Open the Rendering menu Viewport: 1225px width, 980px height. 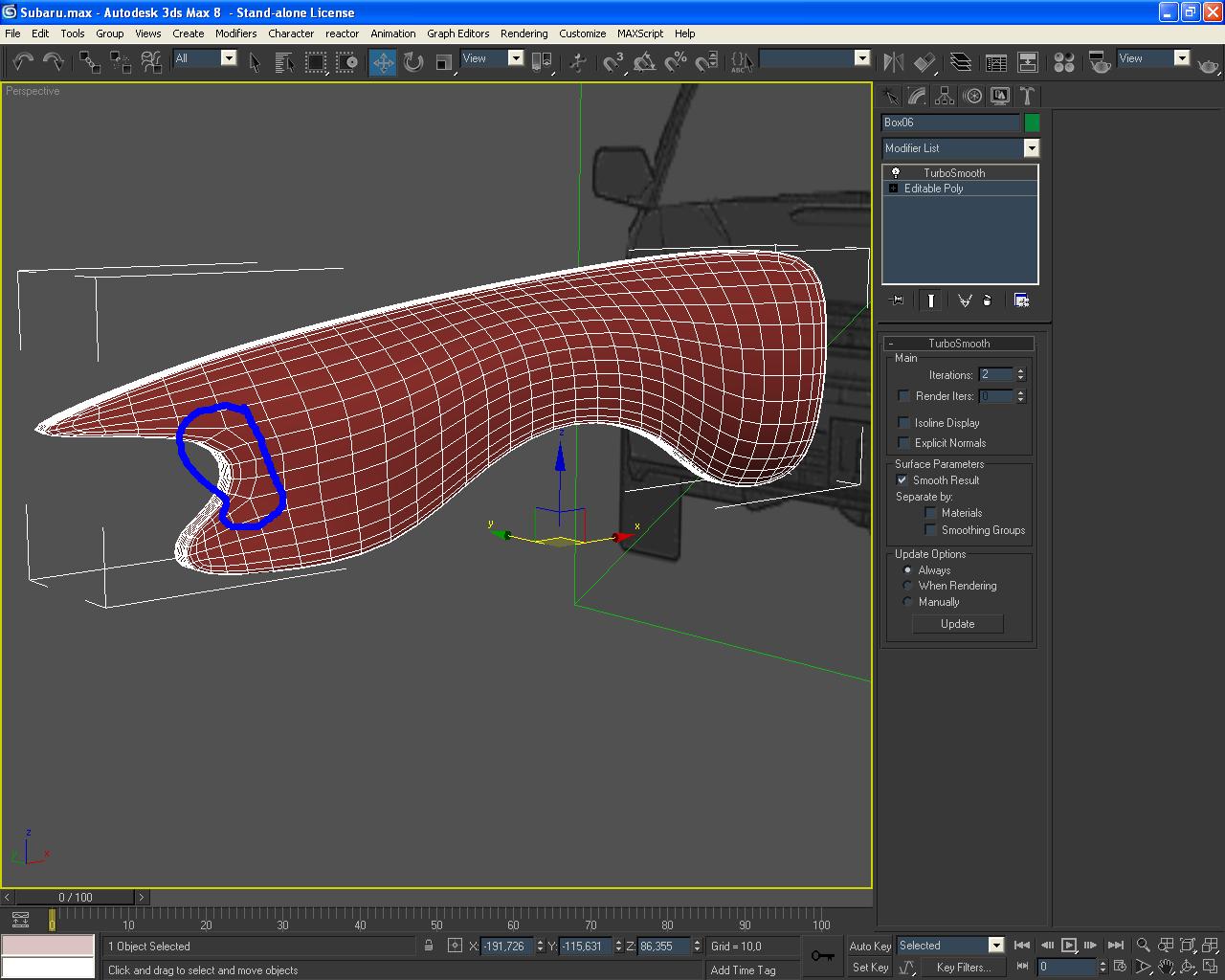(523, 33)
